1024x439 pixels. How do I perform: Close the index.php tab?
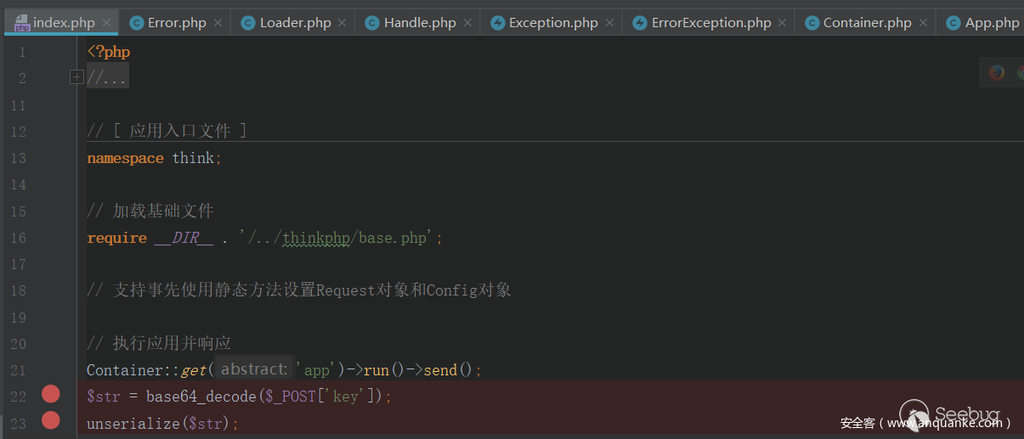tap(107, 22)
